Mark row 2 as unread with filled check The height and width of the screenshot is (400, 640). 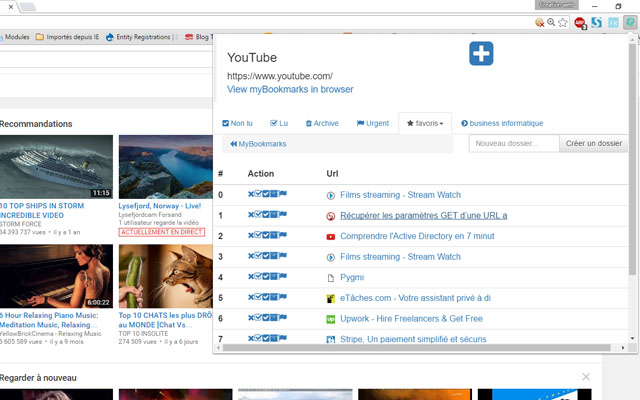point(266,235)
